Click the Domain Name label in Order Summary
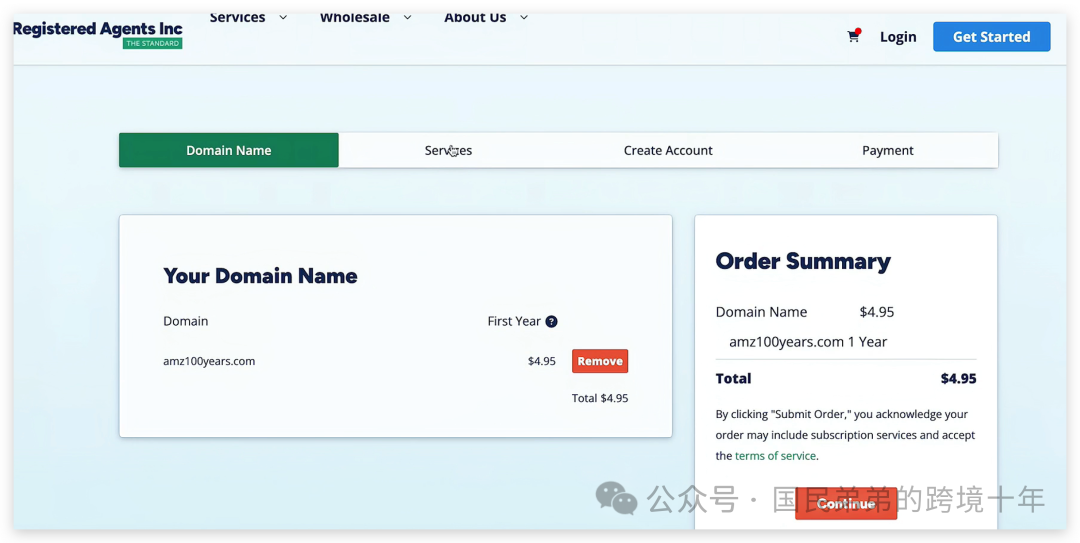Viewport: 1080px width, 543px height. pyautogui.click(x=761, y=312)
